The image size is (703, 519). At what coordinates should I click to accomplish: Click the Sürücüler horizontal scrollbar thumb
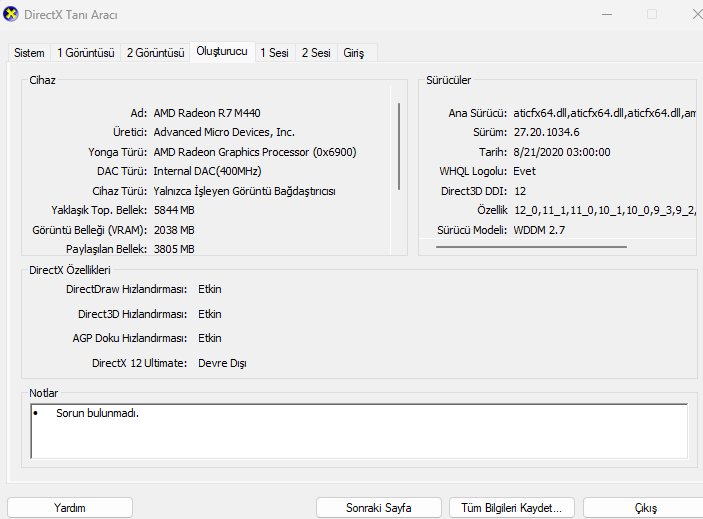pyautogui.click(x=531, y=247)
